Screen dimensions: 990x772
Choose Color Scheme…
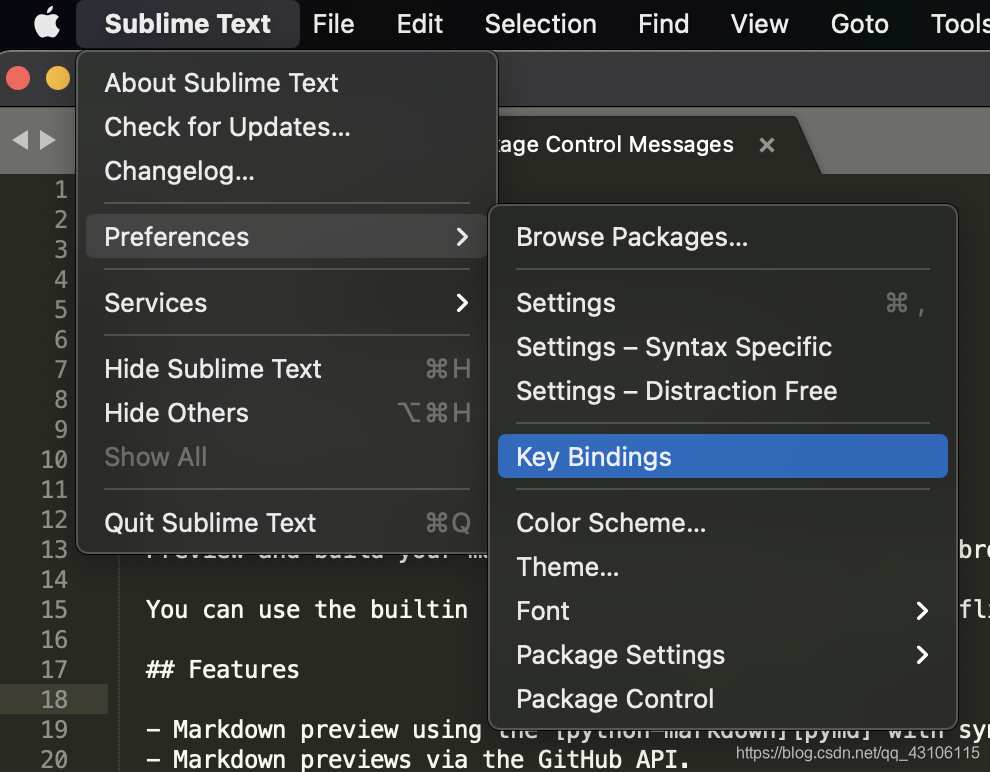pos(610,523)
